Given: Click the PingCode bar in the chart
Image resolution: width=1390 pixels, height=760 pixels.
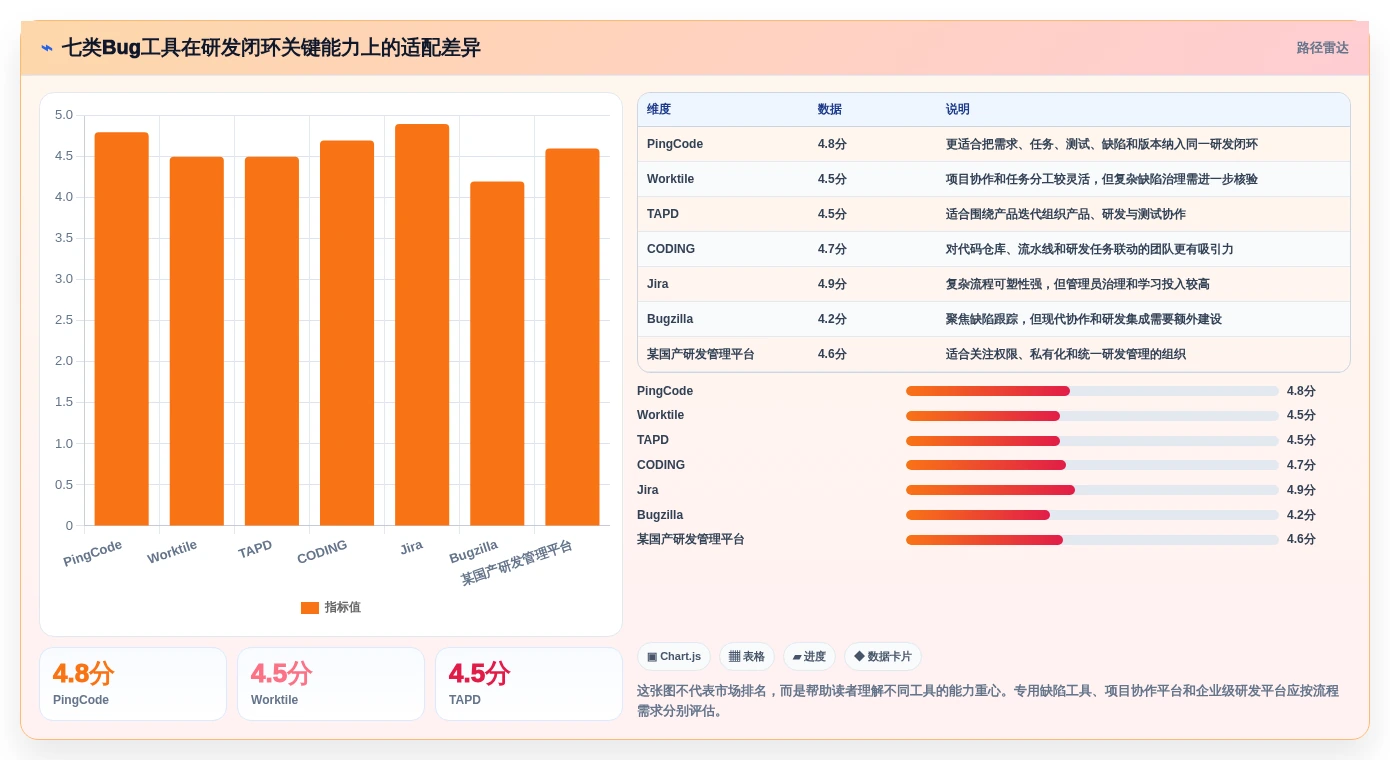Looking at the screenshot, I should [122, 329].
